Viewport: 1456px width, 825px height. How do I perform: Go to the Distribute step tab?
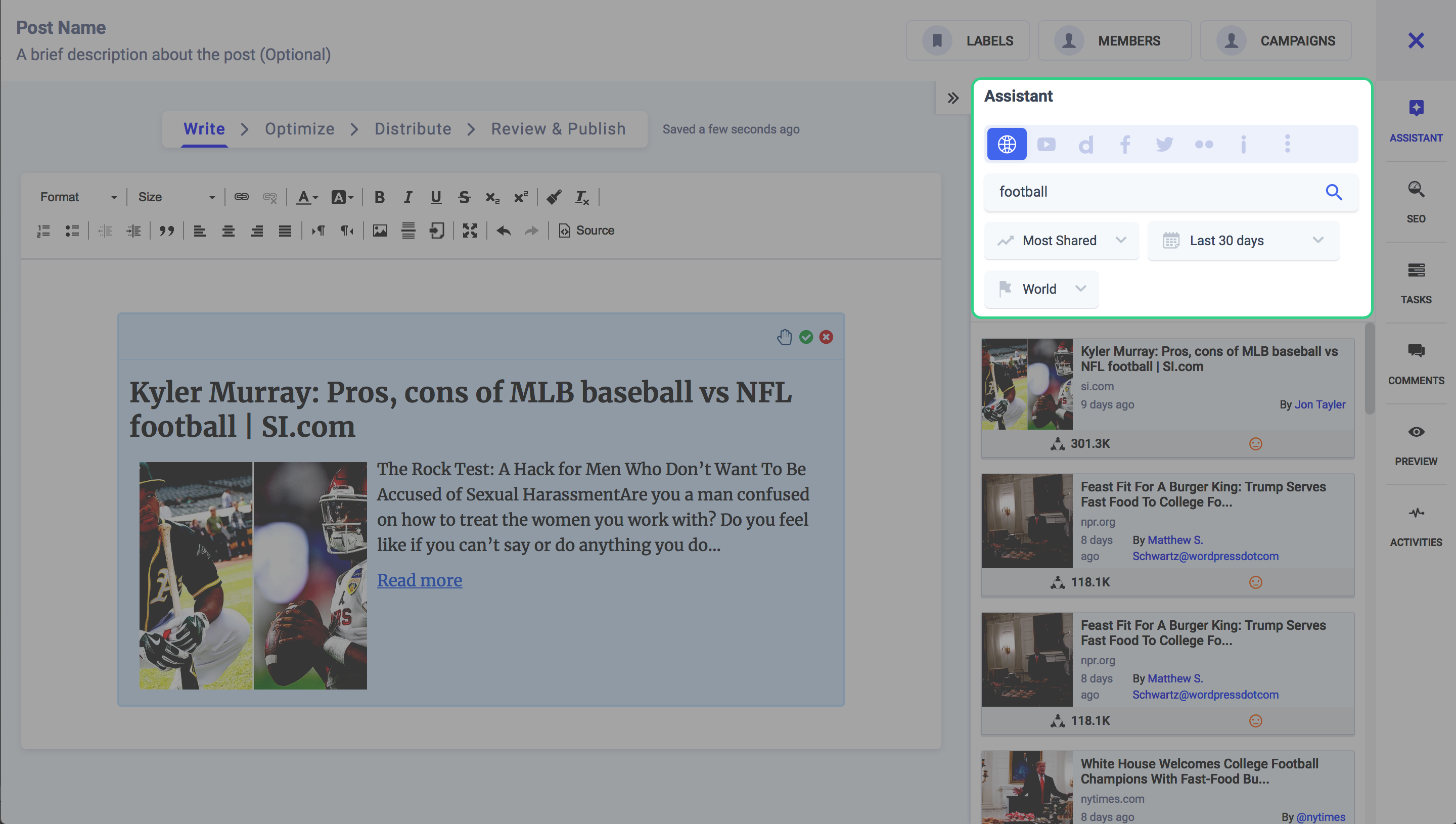413,129
